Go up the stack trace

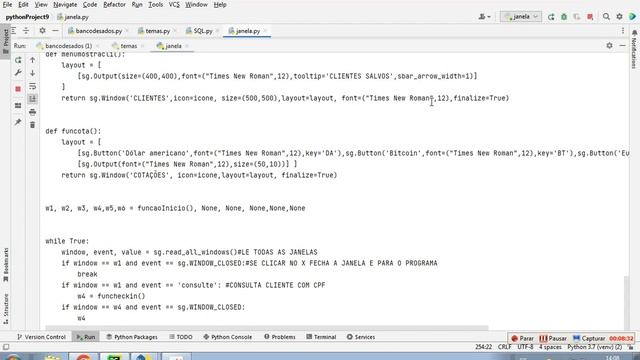pyautogui.click(x=33, y=60)
